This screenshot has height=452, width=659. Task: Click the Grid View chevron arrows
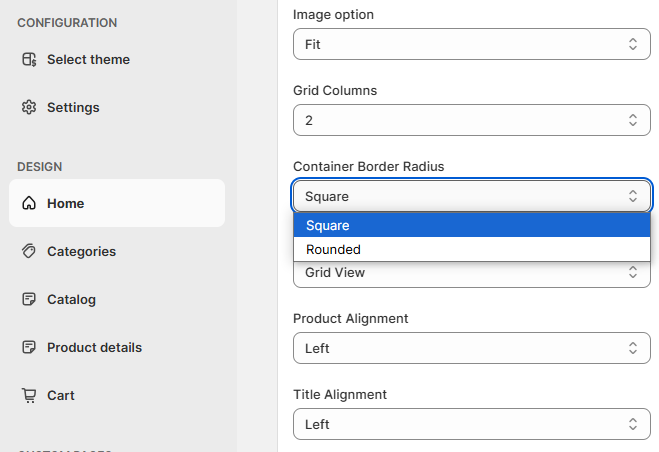(x=633, y=272)
